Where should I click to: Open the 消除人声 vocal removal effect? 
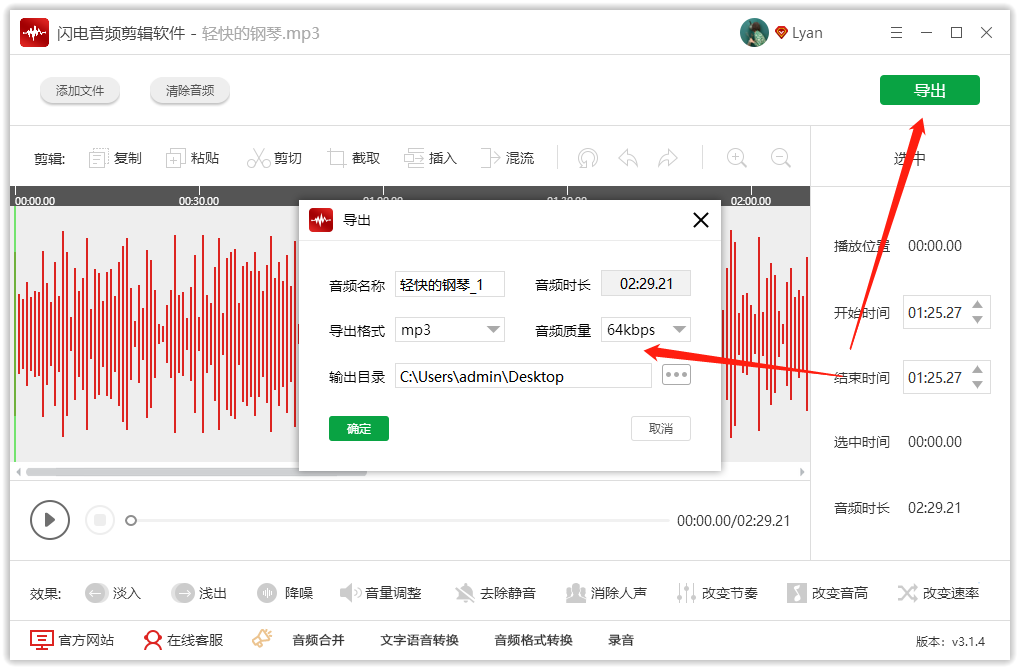(x=607, y=592)
